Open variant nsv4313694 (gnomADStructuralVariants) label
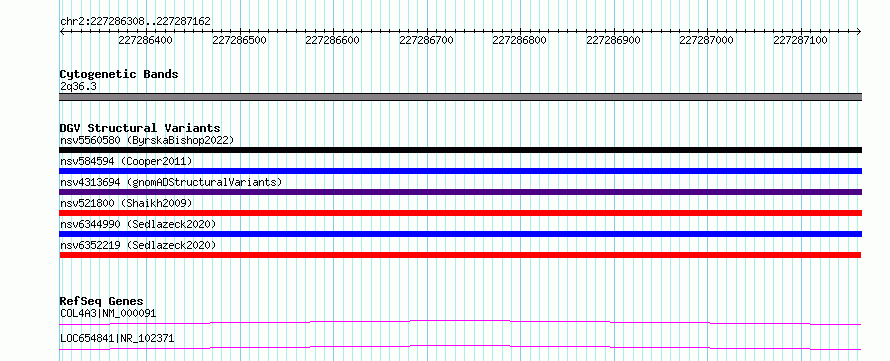Viewport: 890px width, 361px height. 171,182
